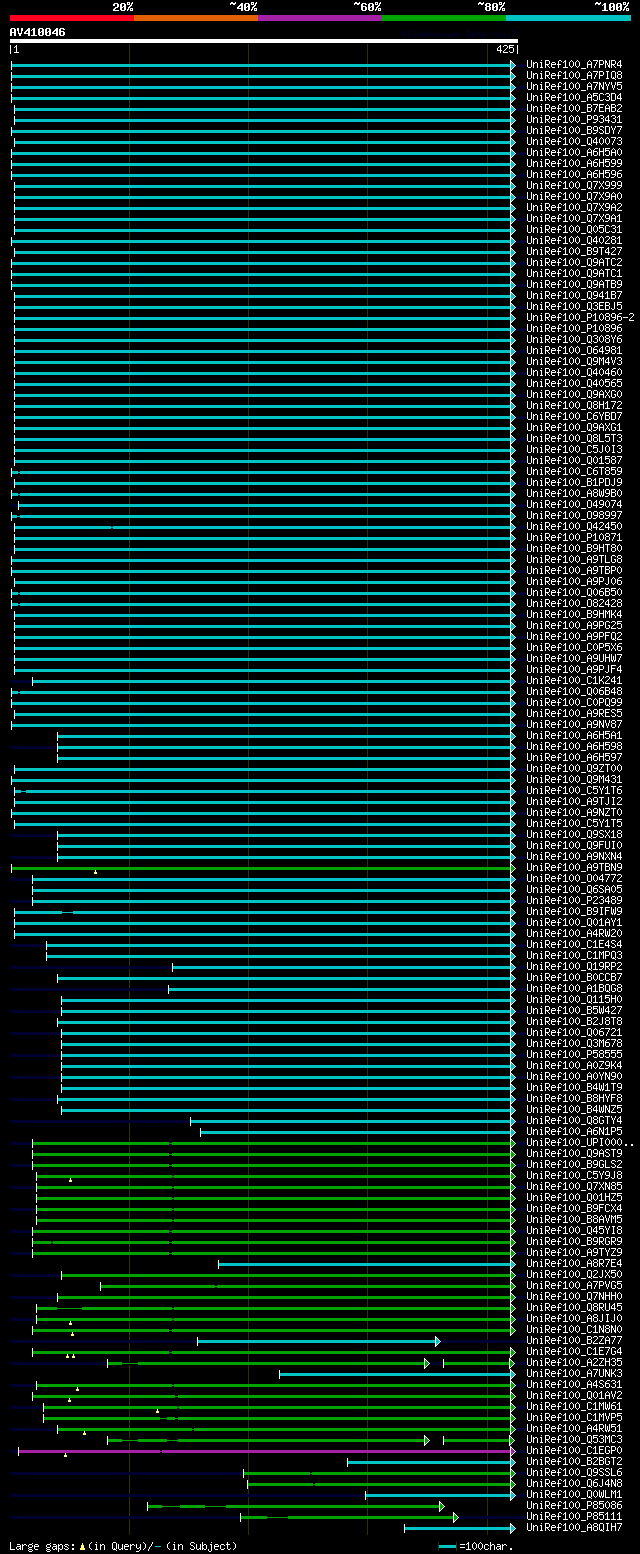This screenshot has height=1554, width=640.
Task: Open hit UniRef100_Q42450
Action: (574, 527)
